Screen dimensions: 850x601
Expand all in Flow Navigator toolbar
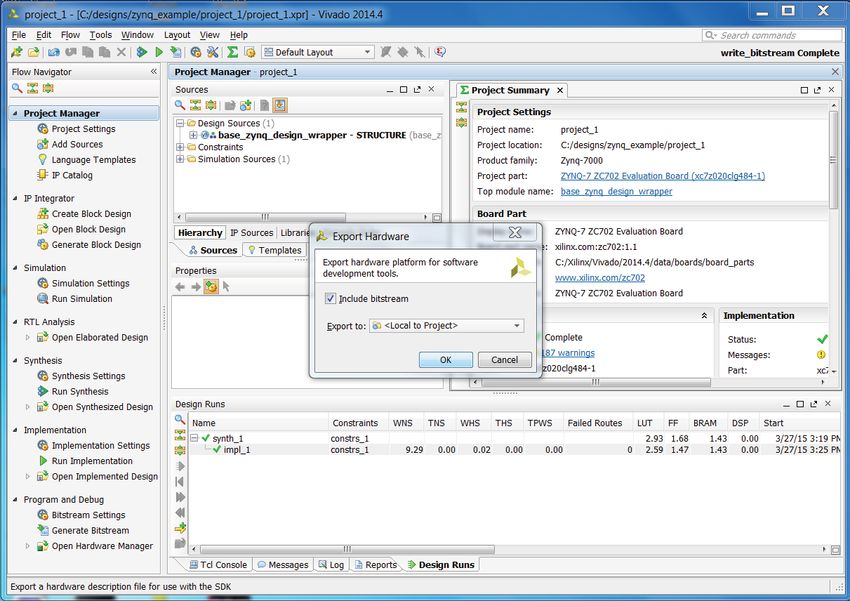48,88
